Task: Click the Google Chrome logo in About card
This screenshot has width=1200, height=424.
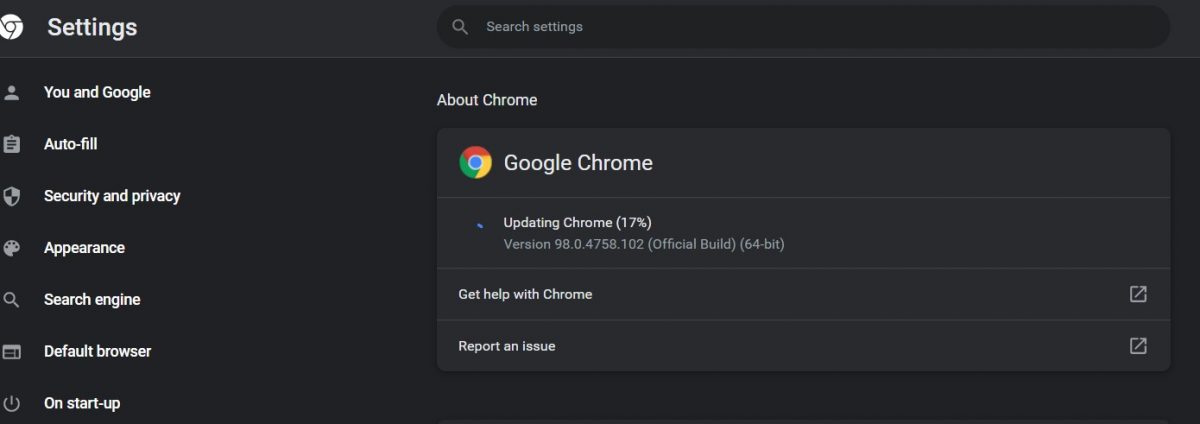Action: (x=475, y=163)
